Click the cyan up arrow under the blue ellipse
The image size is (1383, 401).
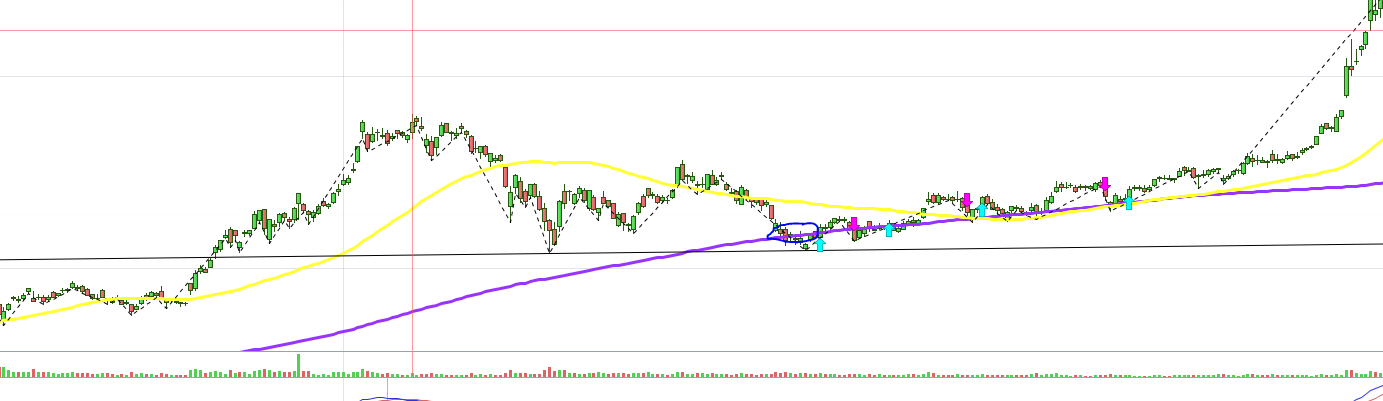pyautogui.click(x=820, y=244)
